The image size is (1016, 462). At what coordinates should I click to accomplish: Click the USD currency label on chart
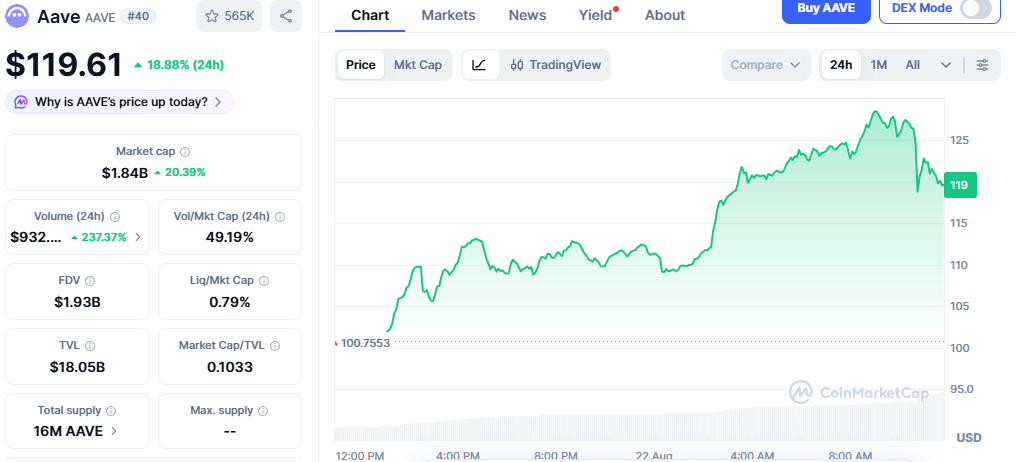point(969,438)
